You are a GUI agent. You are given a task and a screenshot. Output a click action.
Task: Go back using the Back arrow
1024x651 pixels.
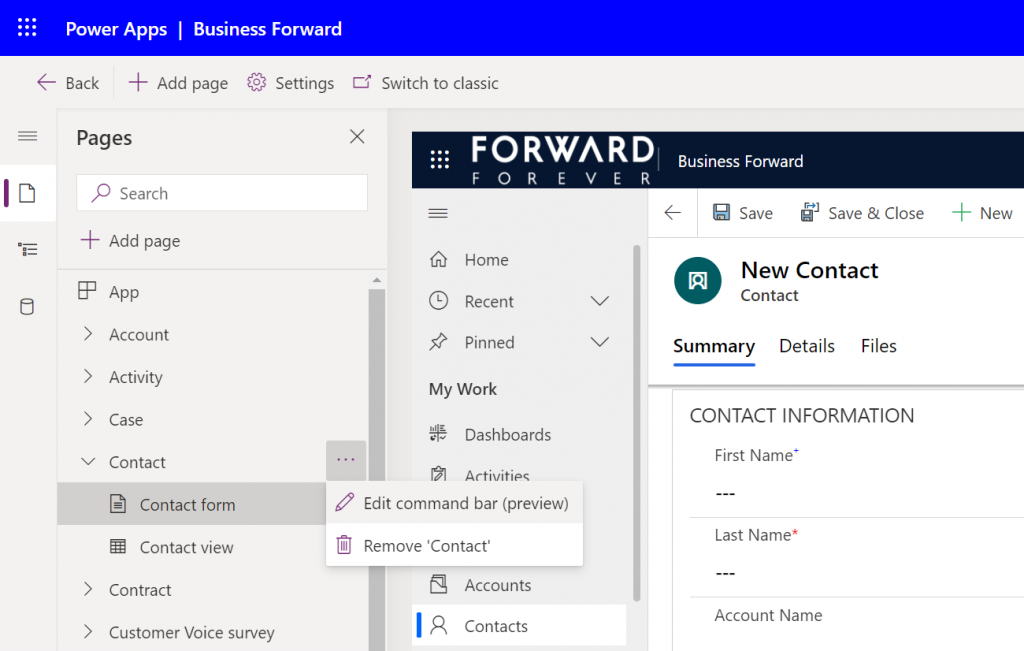click(x=68, y=83)
